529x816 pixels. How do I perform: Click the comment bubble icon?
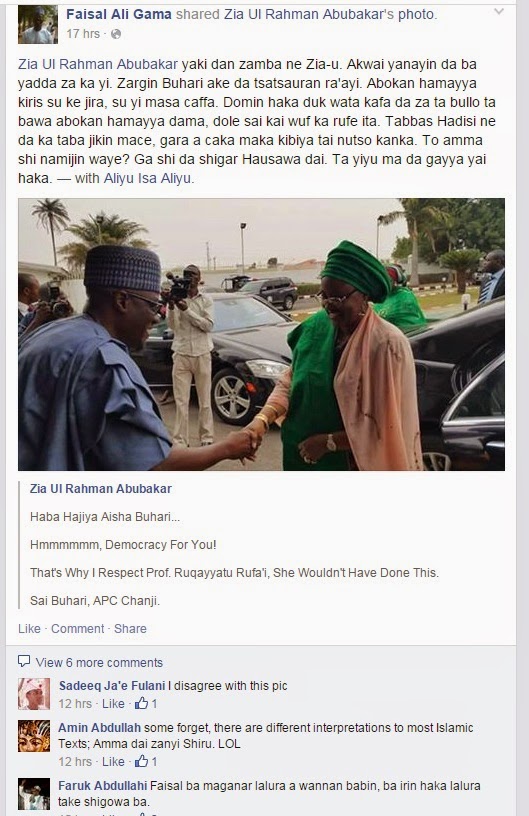click(24, 661)
